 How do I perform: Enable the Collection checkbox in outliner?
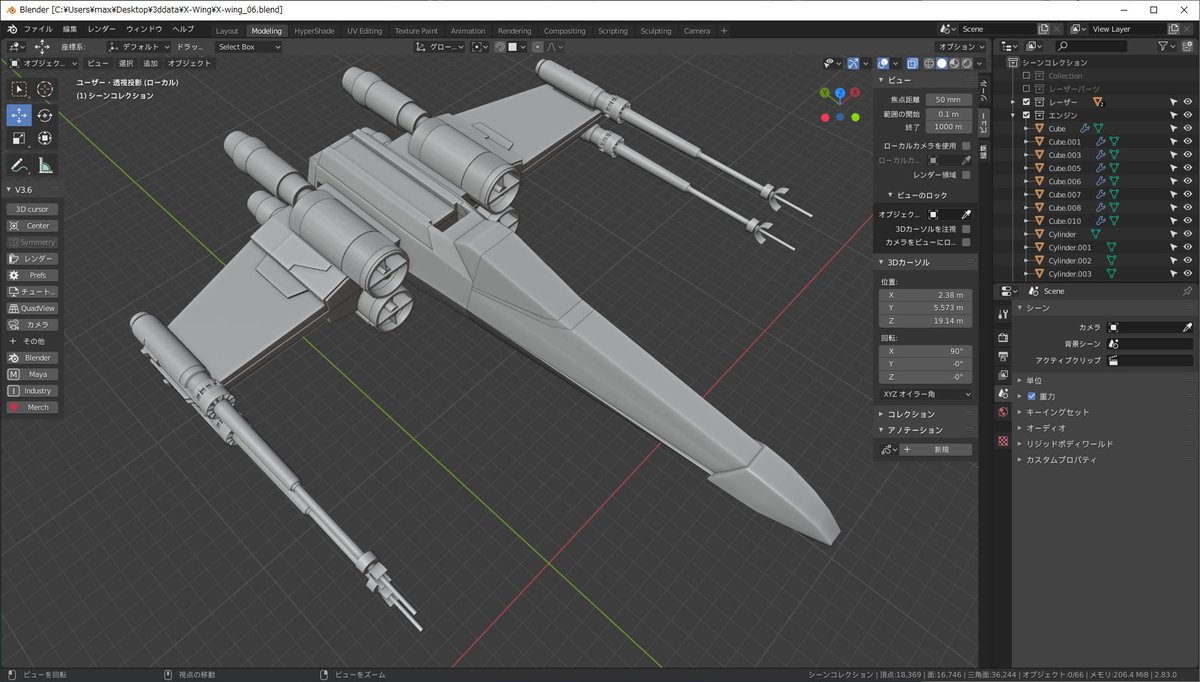(x=1026, y=76)
